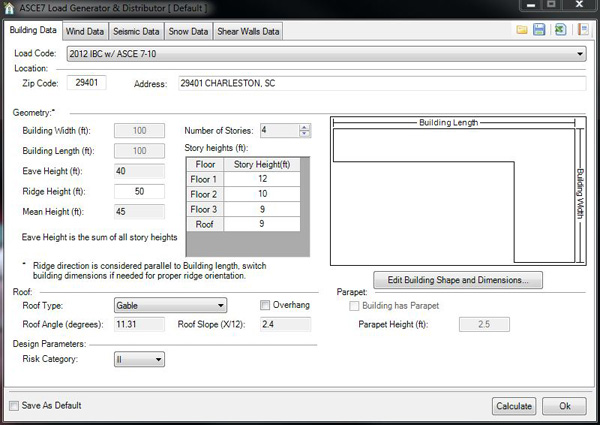Open the Snow Data tab
Screen dimensions: 600x425
pos(188,31)
